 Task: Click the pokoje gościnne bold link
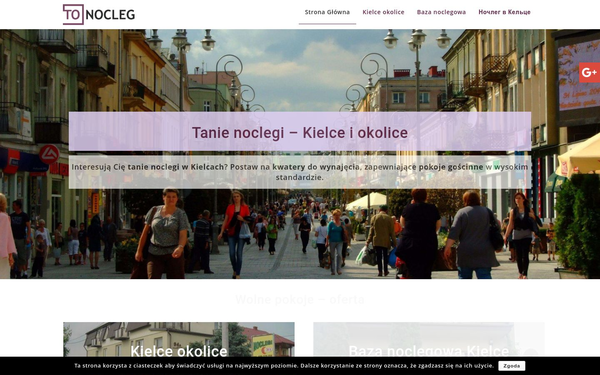tap(451, 167)
